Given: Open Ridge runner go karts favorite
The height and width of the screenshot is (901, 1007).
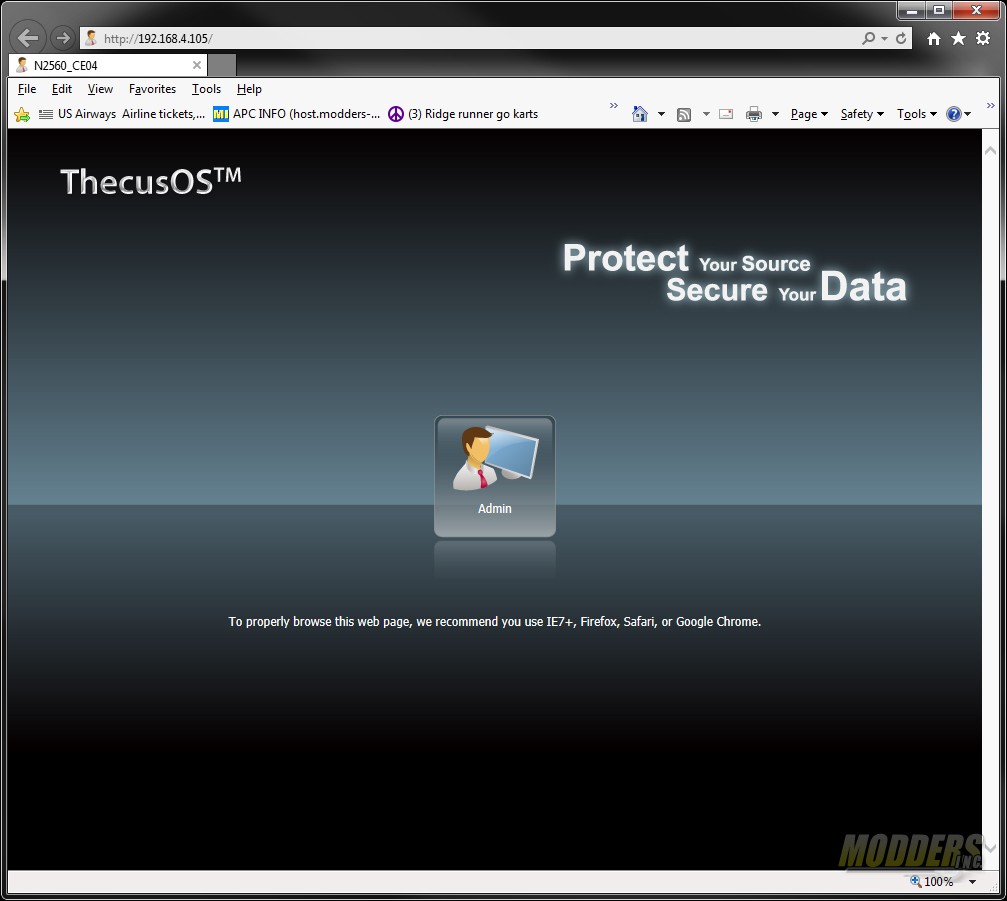Looking at the screenshot, I should 463,114.
